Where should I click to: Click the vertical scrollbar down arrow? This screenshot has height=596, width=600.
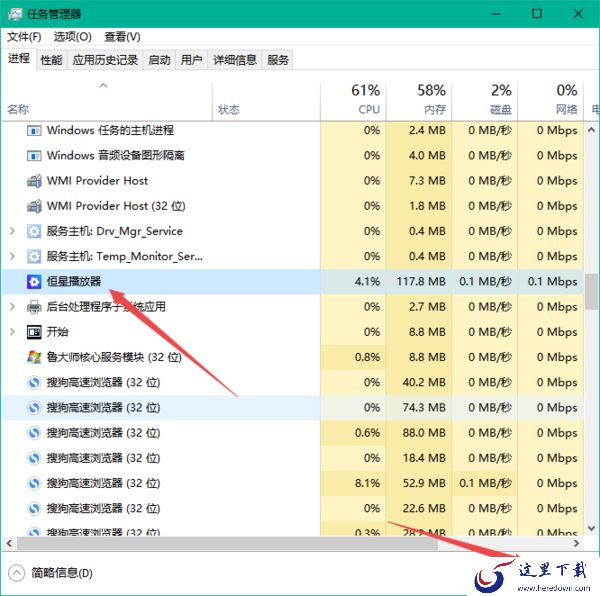pyautogui.click(x=591, y=528)
